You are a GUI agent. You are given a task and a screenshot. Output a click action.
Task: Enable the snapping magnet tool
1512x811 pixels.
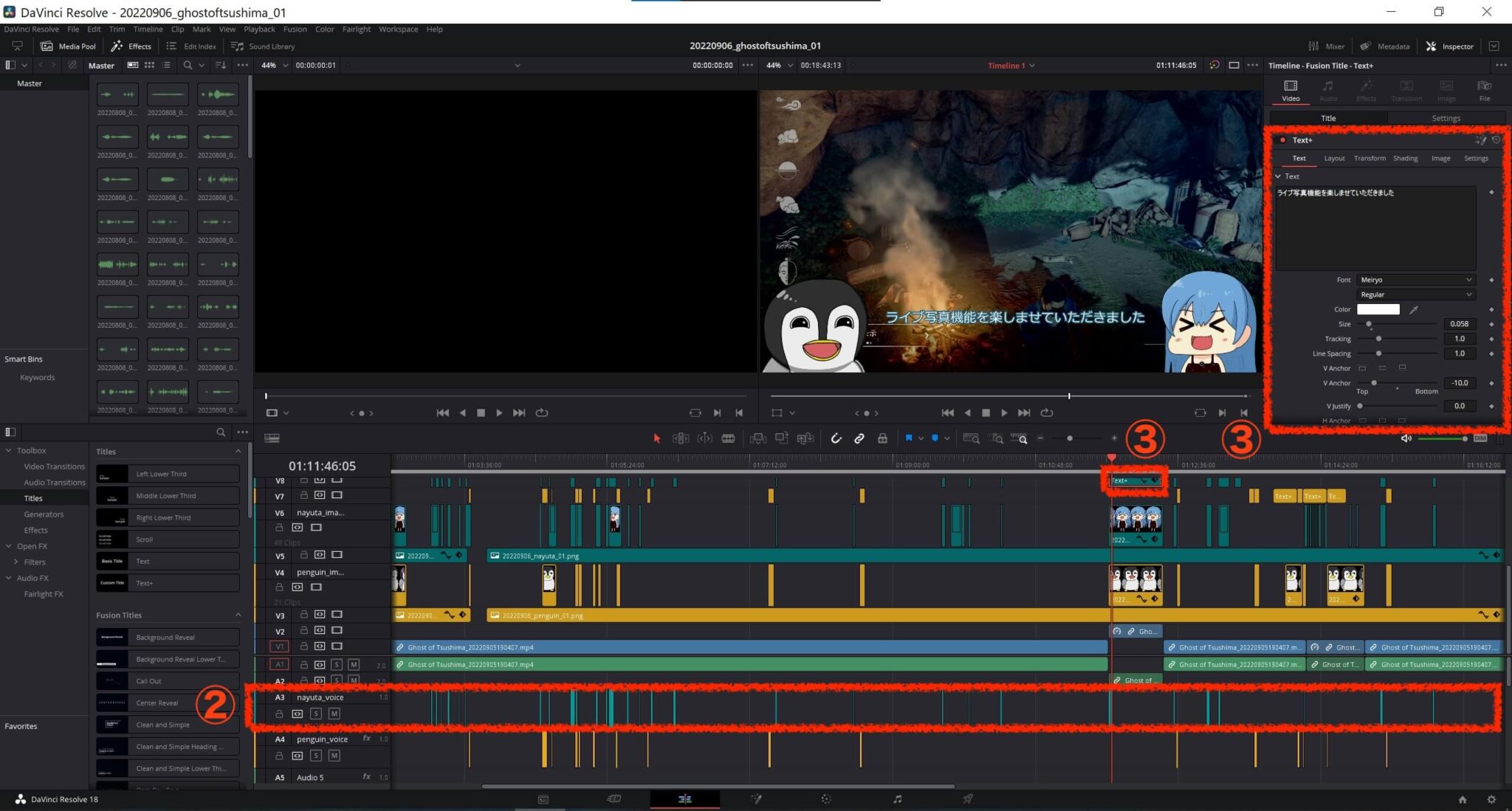pyautogui.click(x=836, y=438)
